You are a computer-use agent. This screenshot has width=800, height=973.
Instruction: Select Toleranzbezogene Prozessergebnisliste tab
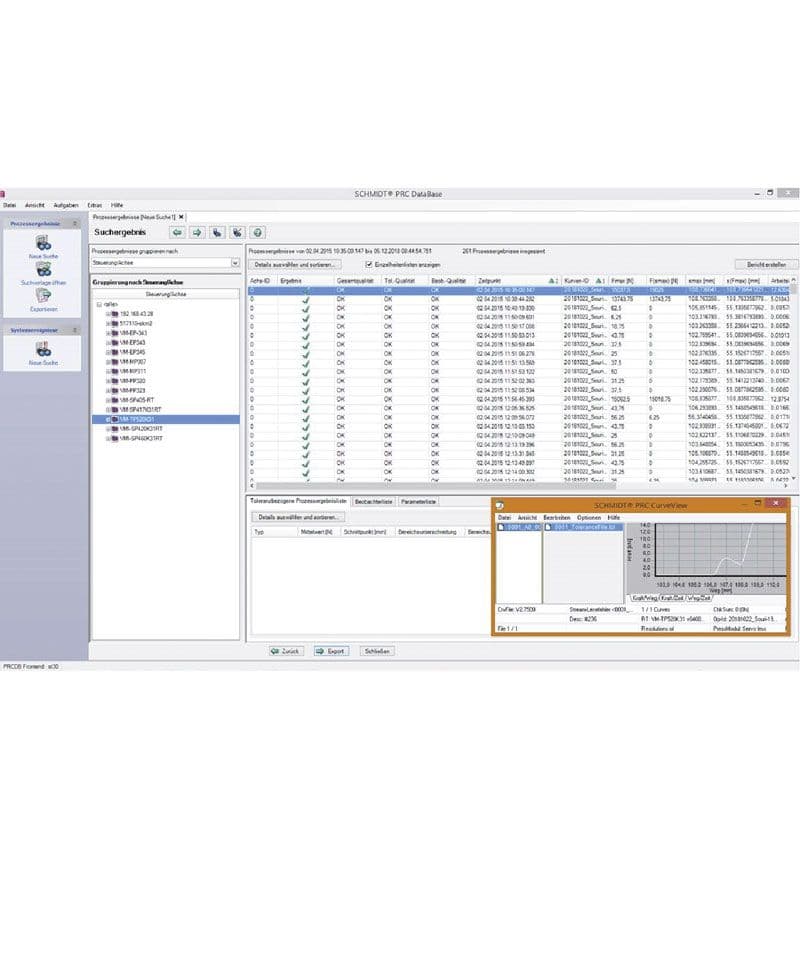298,501
